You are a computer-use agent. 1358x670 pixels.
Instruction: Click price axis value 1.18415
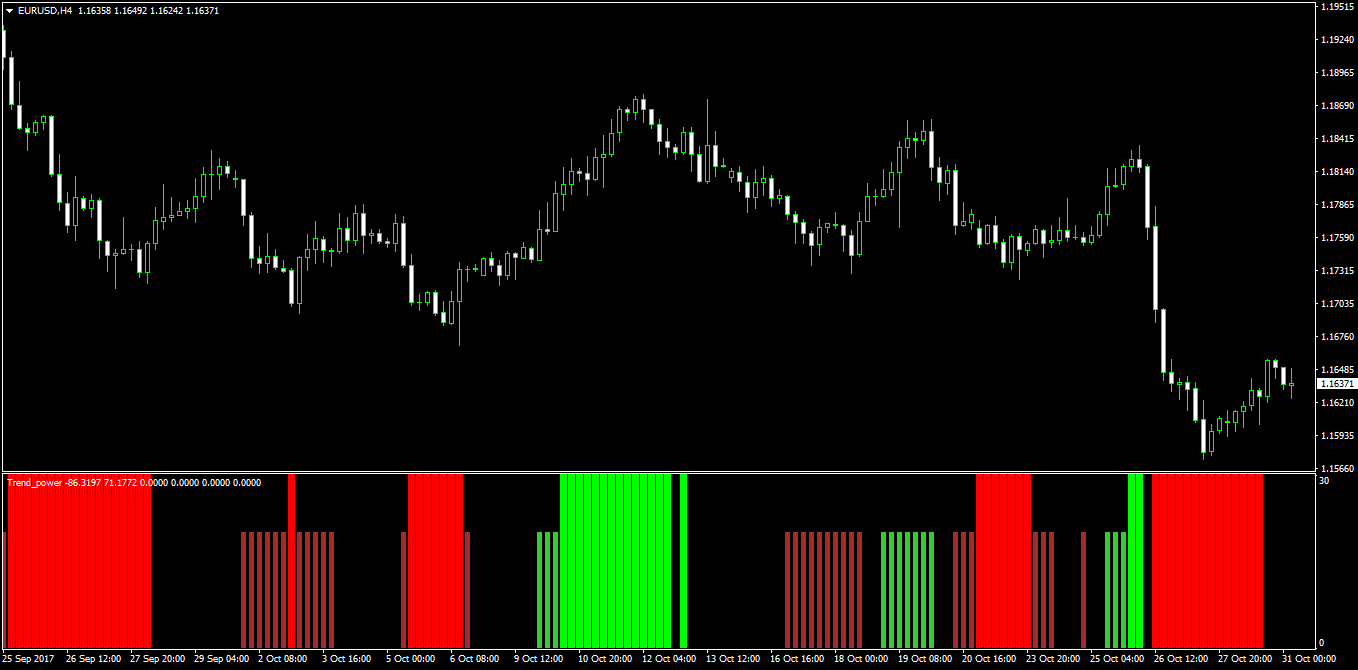(x=1337, y=139)
